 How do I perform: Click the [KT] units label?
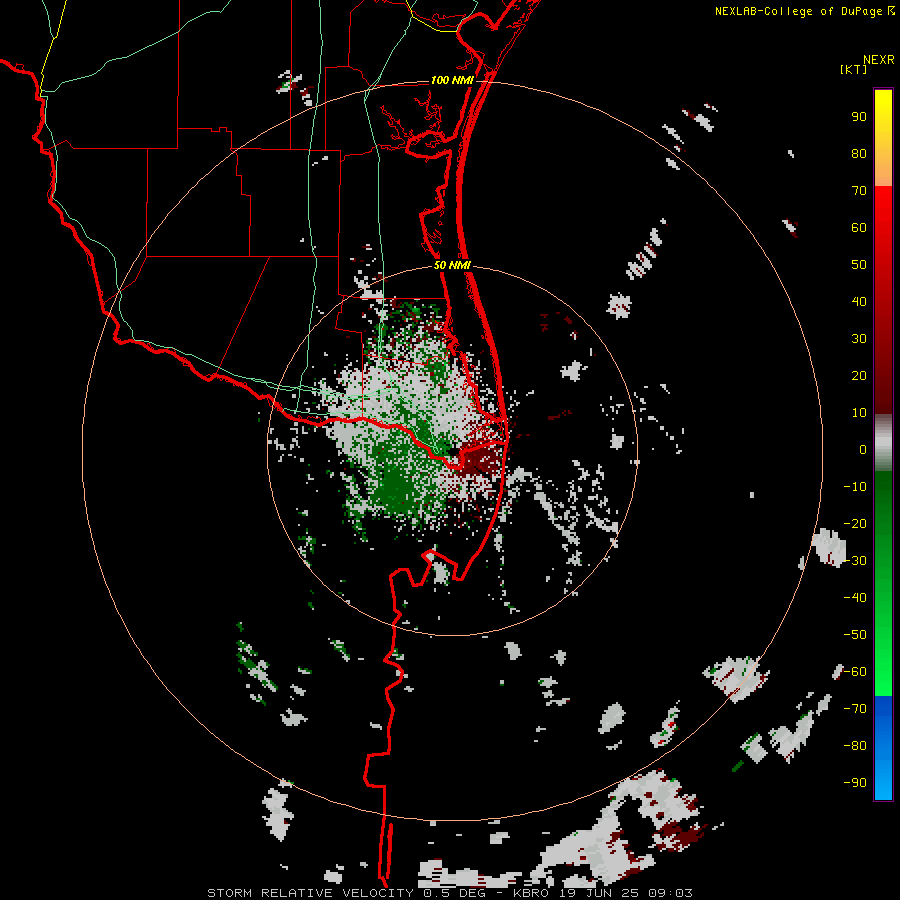pos(853,69)
